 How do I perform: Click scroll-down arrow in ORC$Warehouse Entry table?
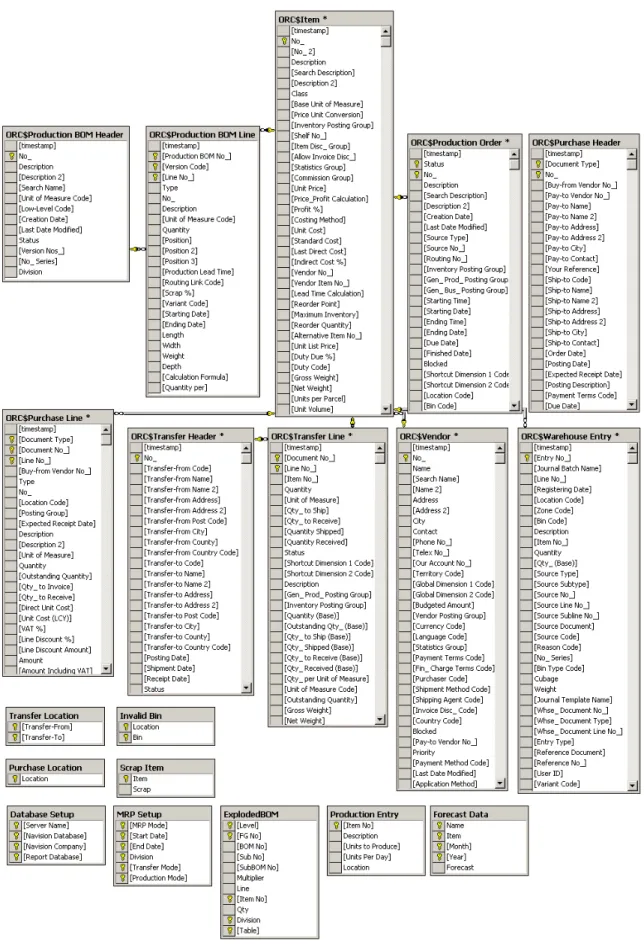632,785
